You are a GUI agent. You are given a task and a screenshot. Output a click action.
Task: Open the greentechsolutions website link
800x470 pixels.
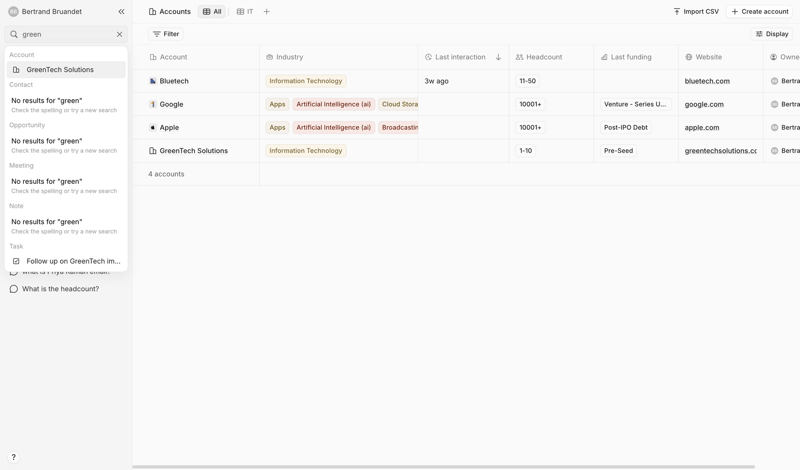(720, 151)
